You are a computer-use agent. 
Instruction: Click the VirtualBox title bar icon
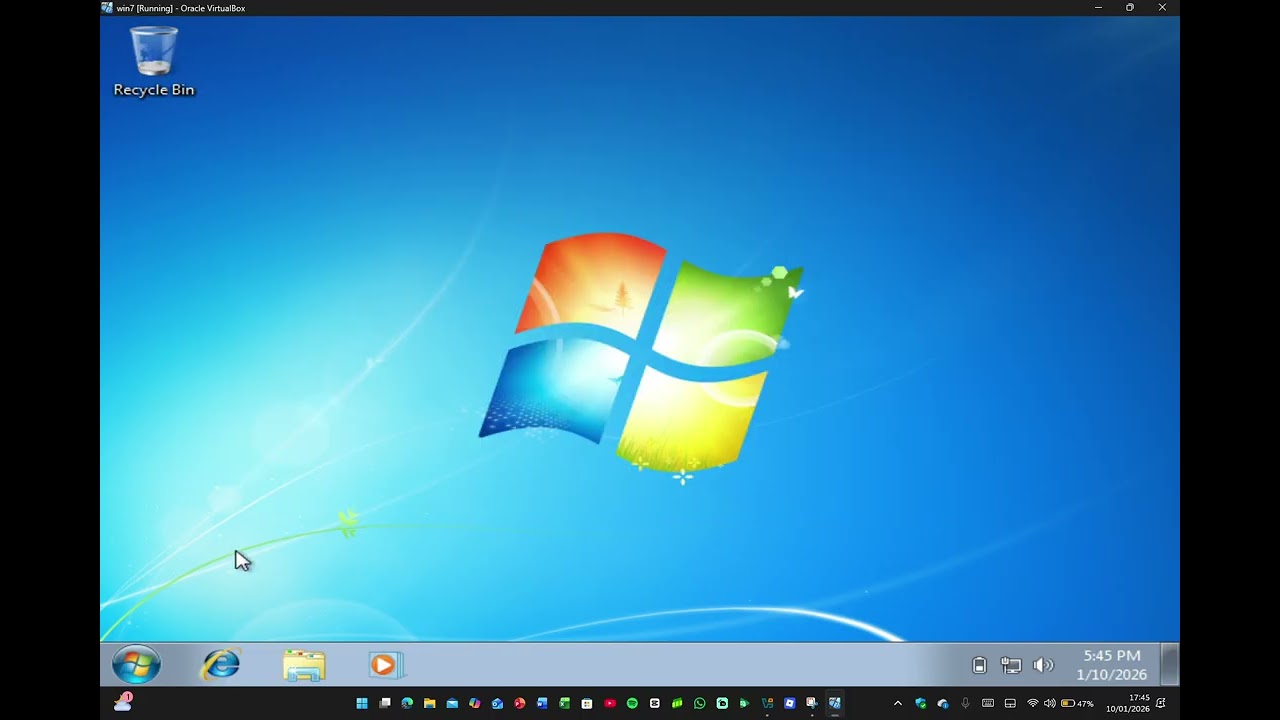coord(107,8)
